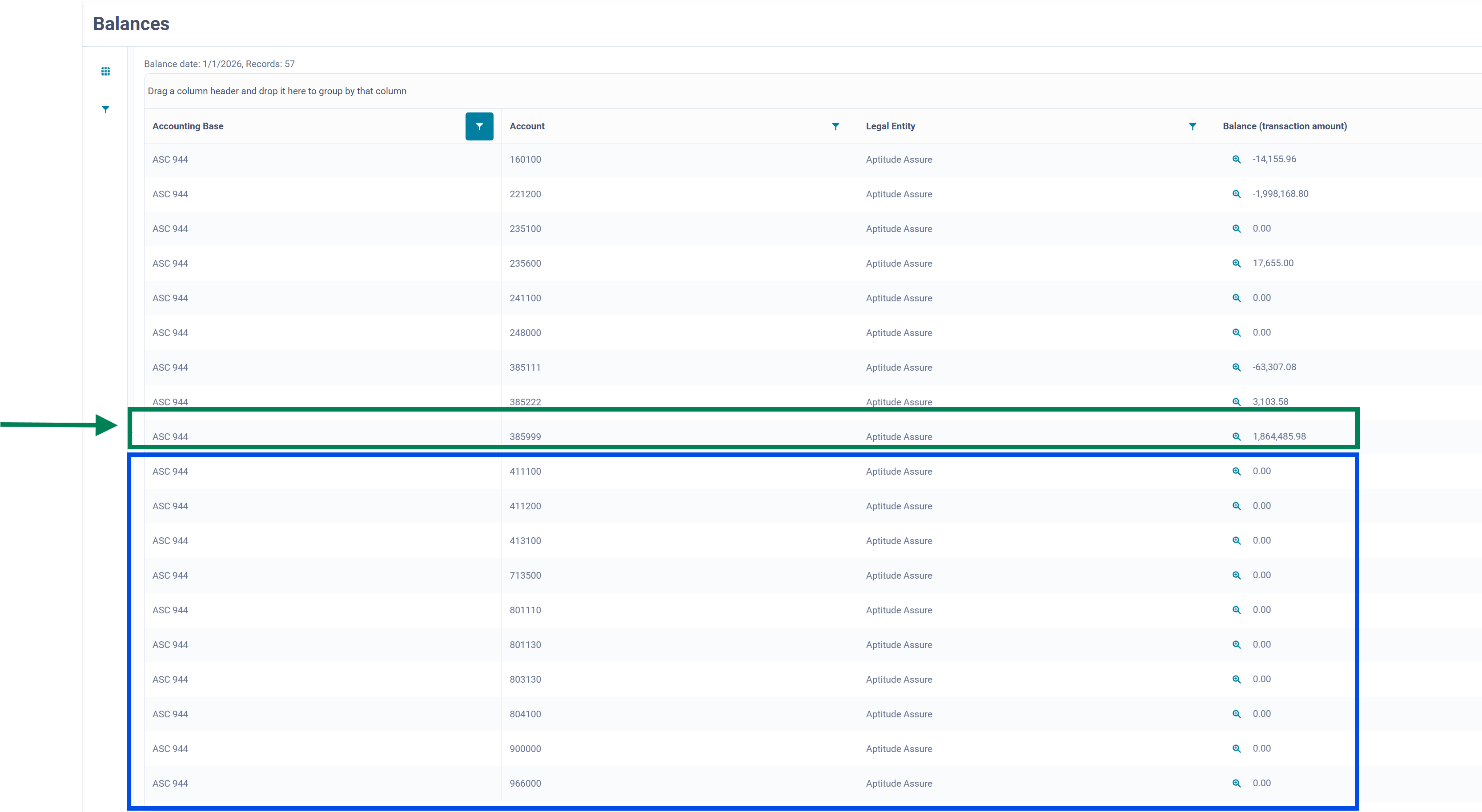Click the Accounting Base column header
This screenshot has height=812, width=1482.
188,127
